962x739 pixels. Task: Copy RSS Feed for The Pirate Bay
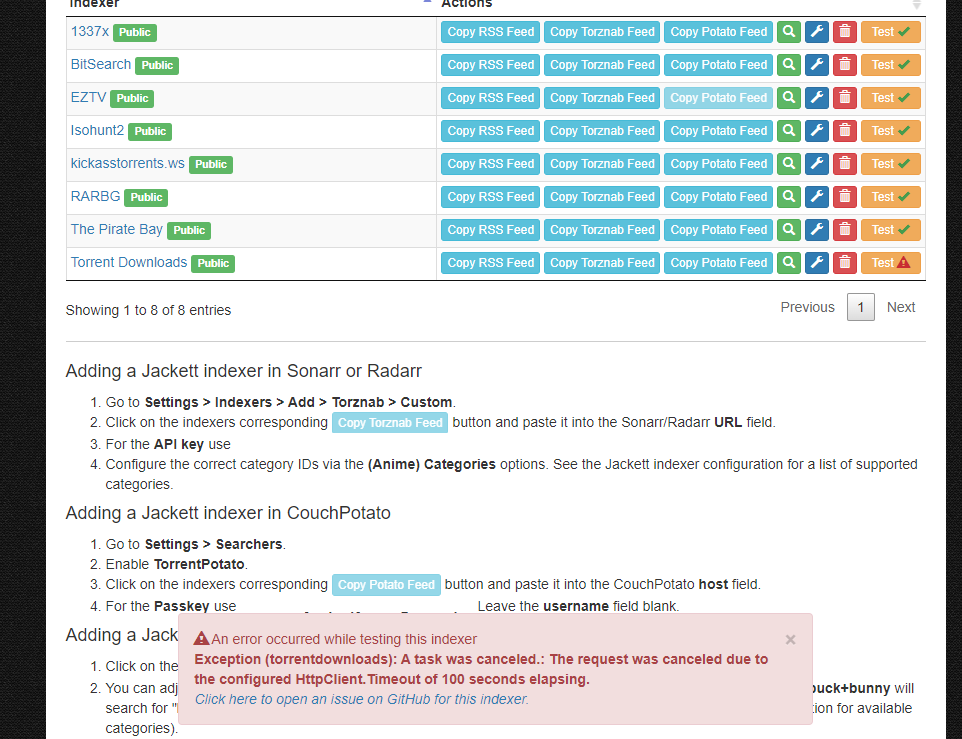tap(490, 230)
